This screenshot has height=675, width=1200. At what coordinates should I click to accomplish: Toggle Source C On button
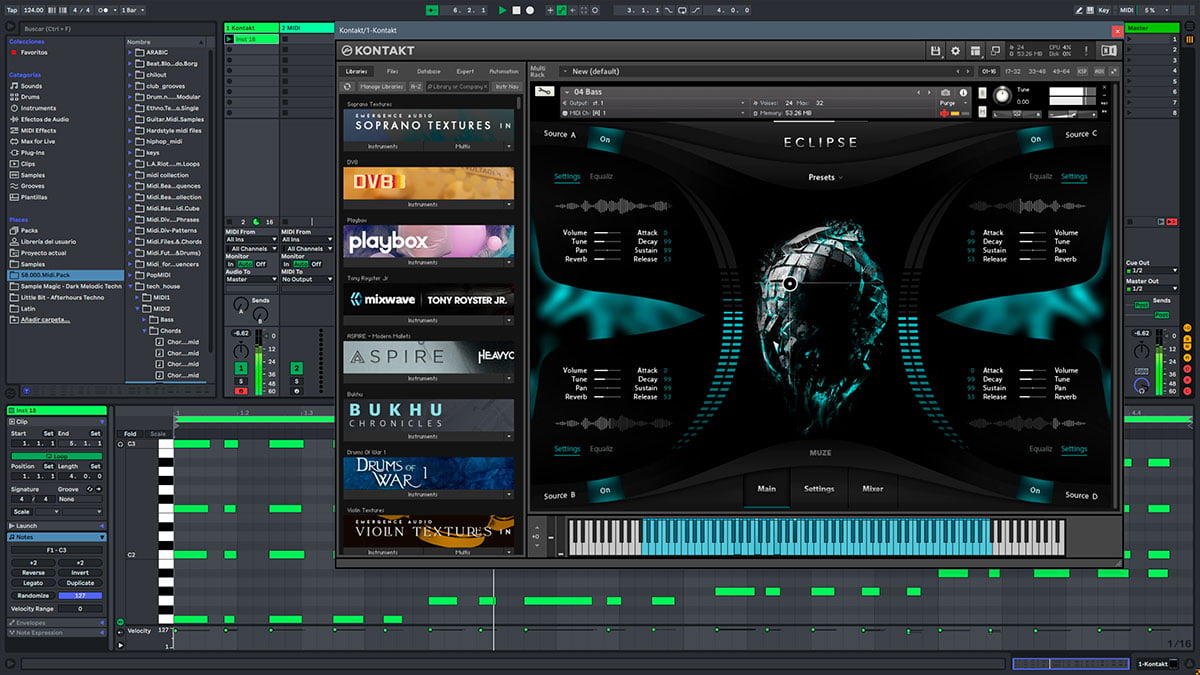coord(1036,140)
